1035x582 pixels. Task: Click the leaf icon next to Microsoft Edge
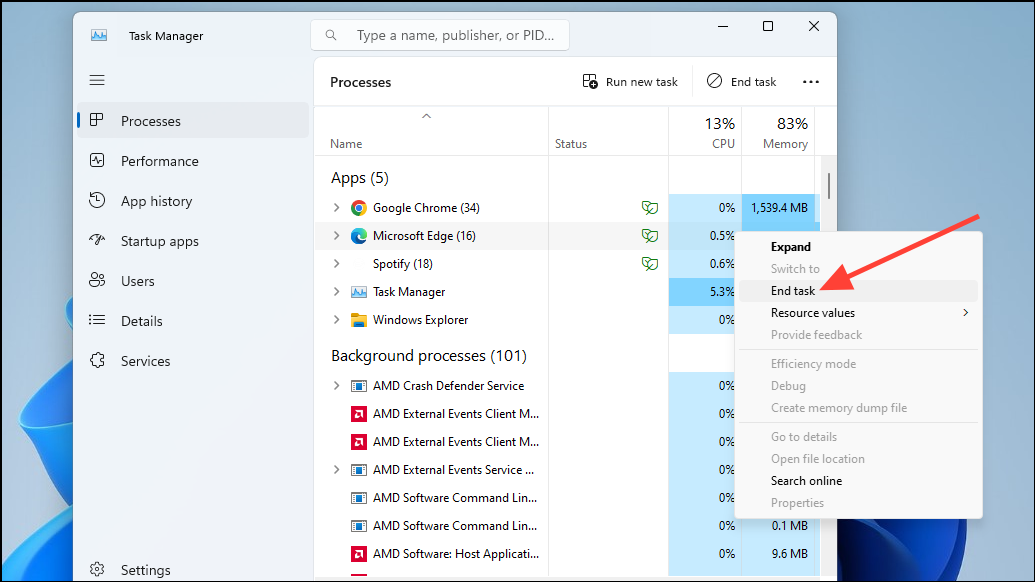[x=650, y=236]
